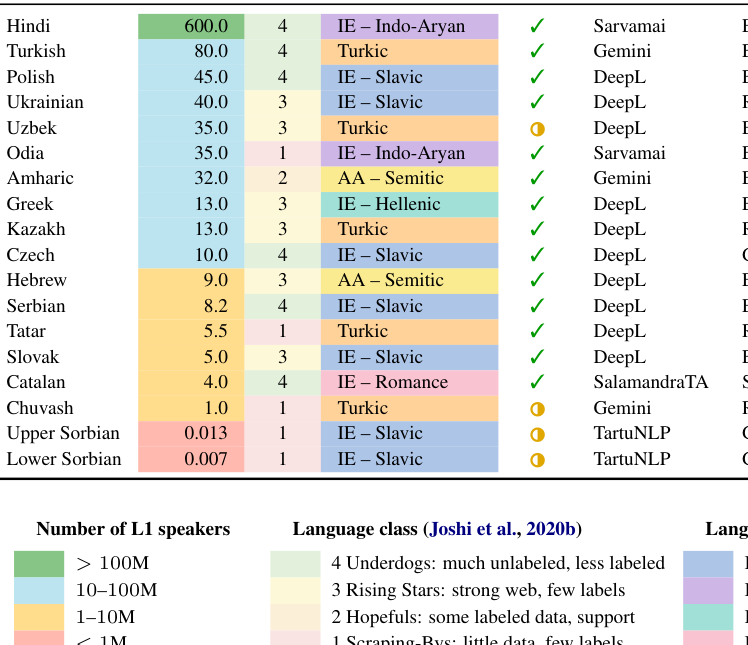This screenshot has width=748, height=645.
Task: Select 'Gemini' in the Chuvash row
Action: point(622,408)
